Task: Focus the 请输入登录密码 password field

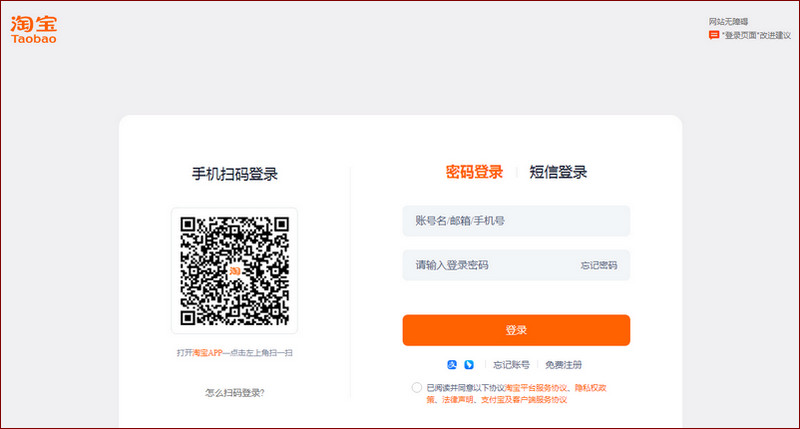Action: click(516, 265)
